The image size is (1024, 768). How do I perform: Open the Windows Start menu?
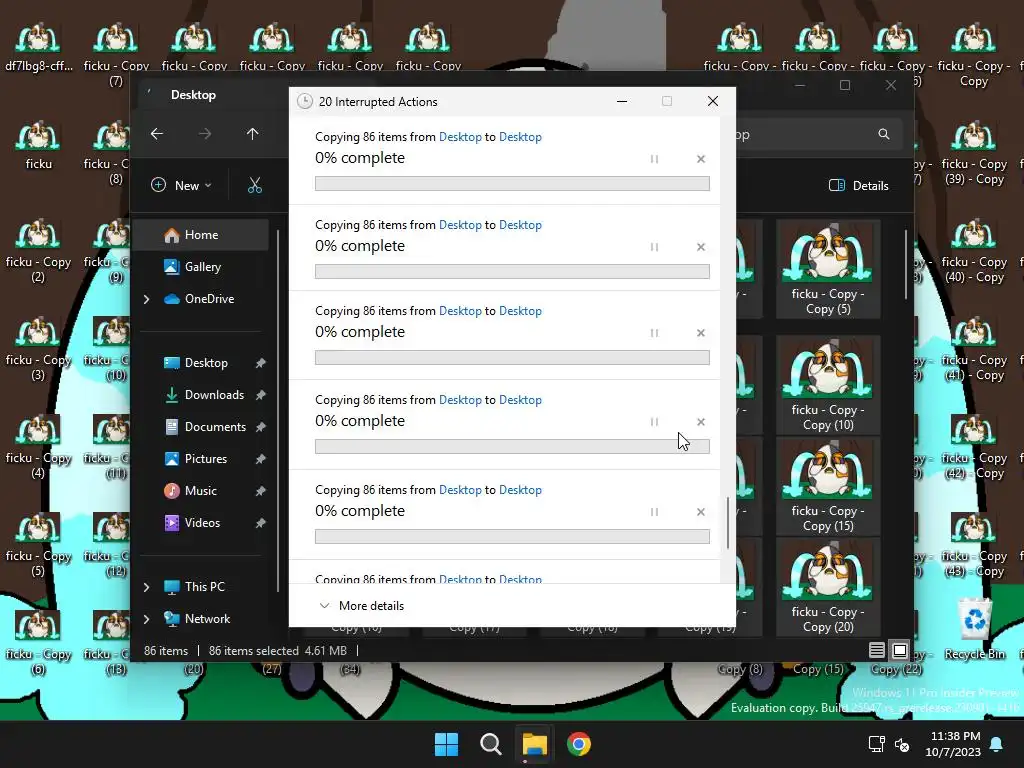point(447,744)
